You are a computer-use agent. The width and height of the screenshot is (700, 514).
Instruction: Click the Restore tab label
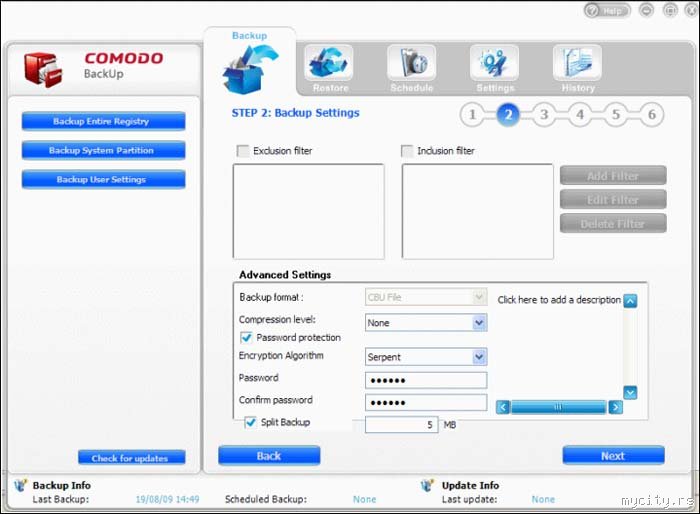click(330, 88)
